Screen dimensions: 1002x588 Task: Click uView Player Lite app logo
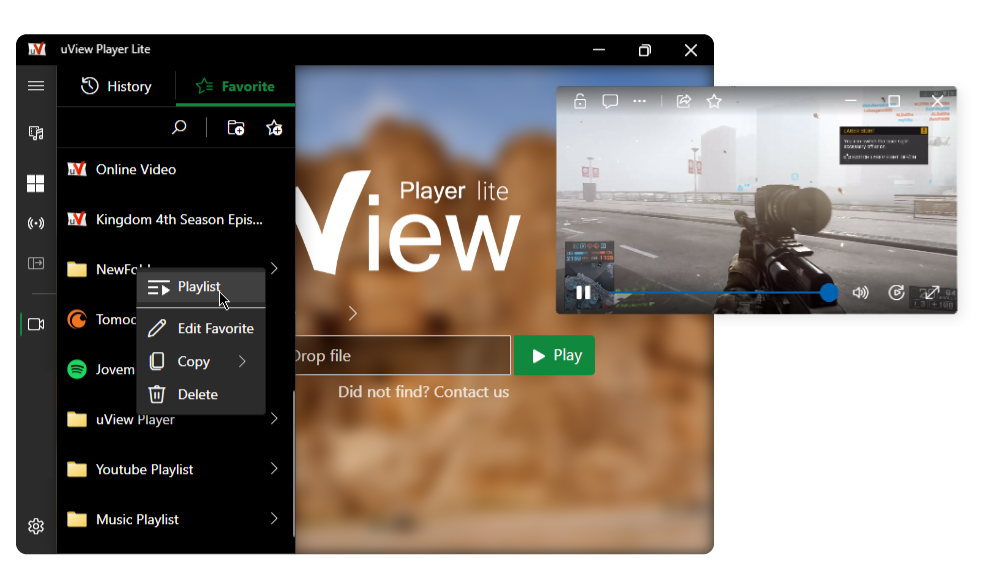coord(37,49)
